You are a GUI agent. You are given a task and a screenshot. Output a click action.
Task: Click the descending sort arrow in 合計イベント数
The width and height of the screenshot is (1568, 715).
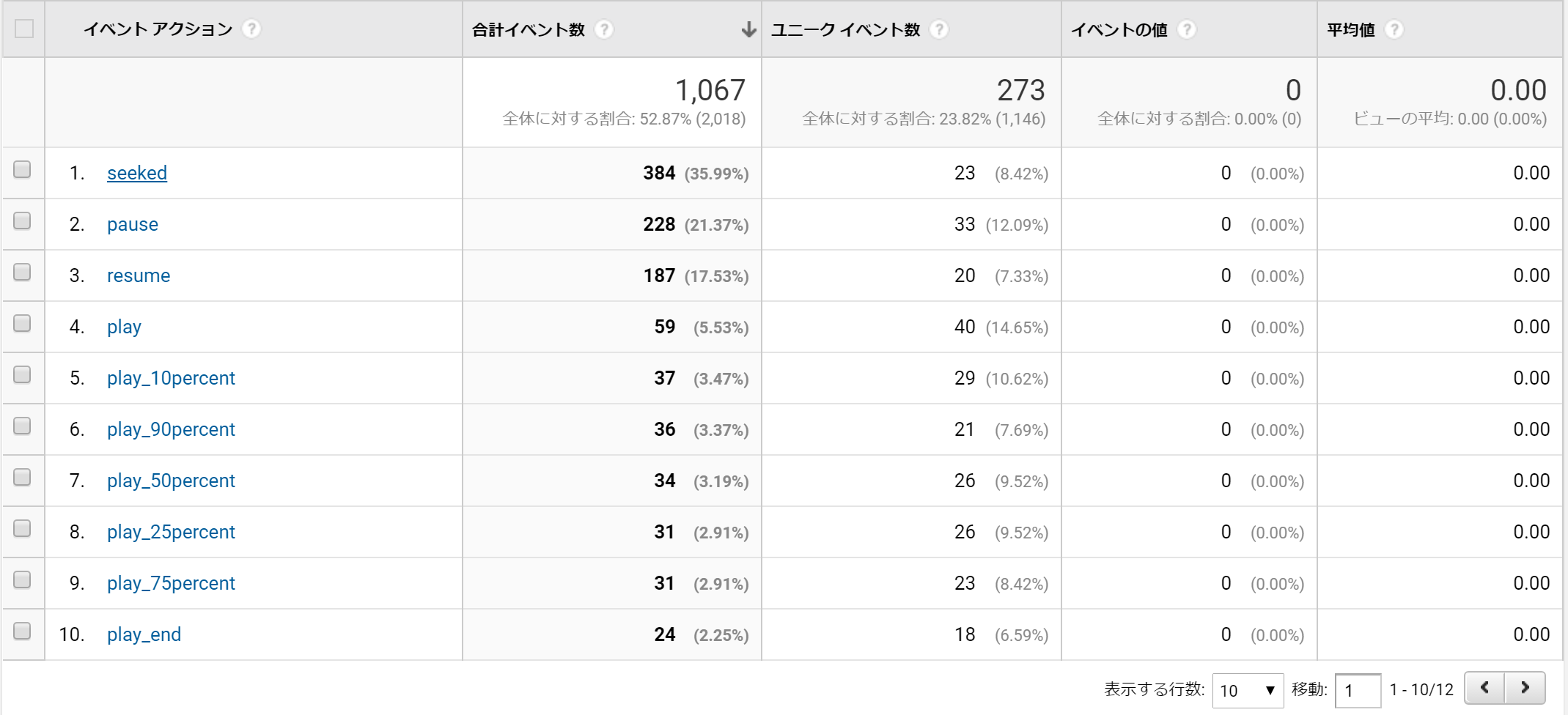point(748,29)
